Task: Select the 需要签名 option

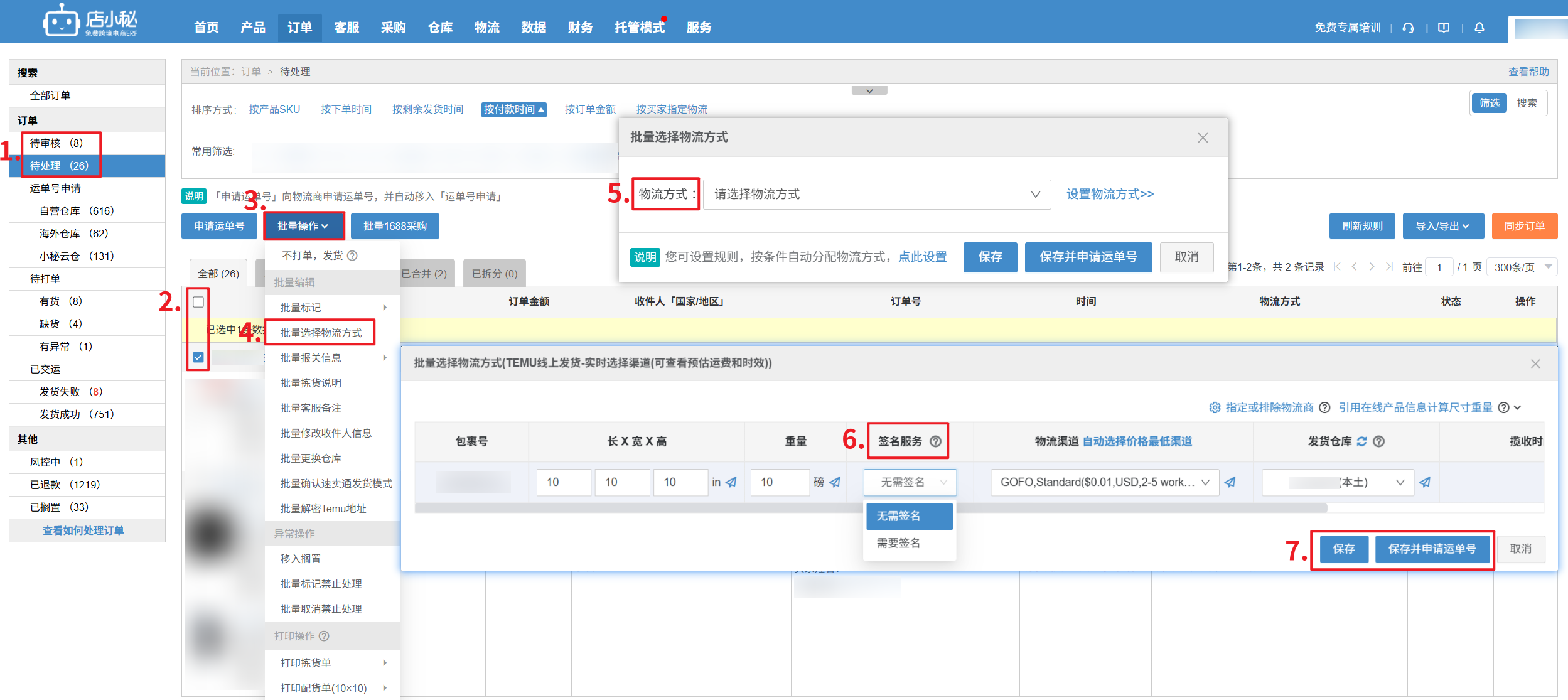Action: [x=898, y=543]
